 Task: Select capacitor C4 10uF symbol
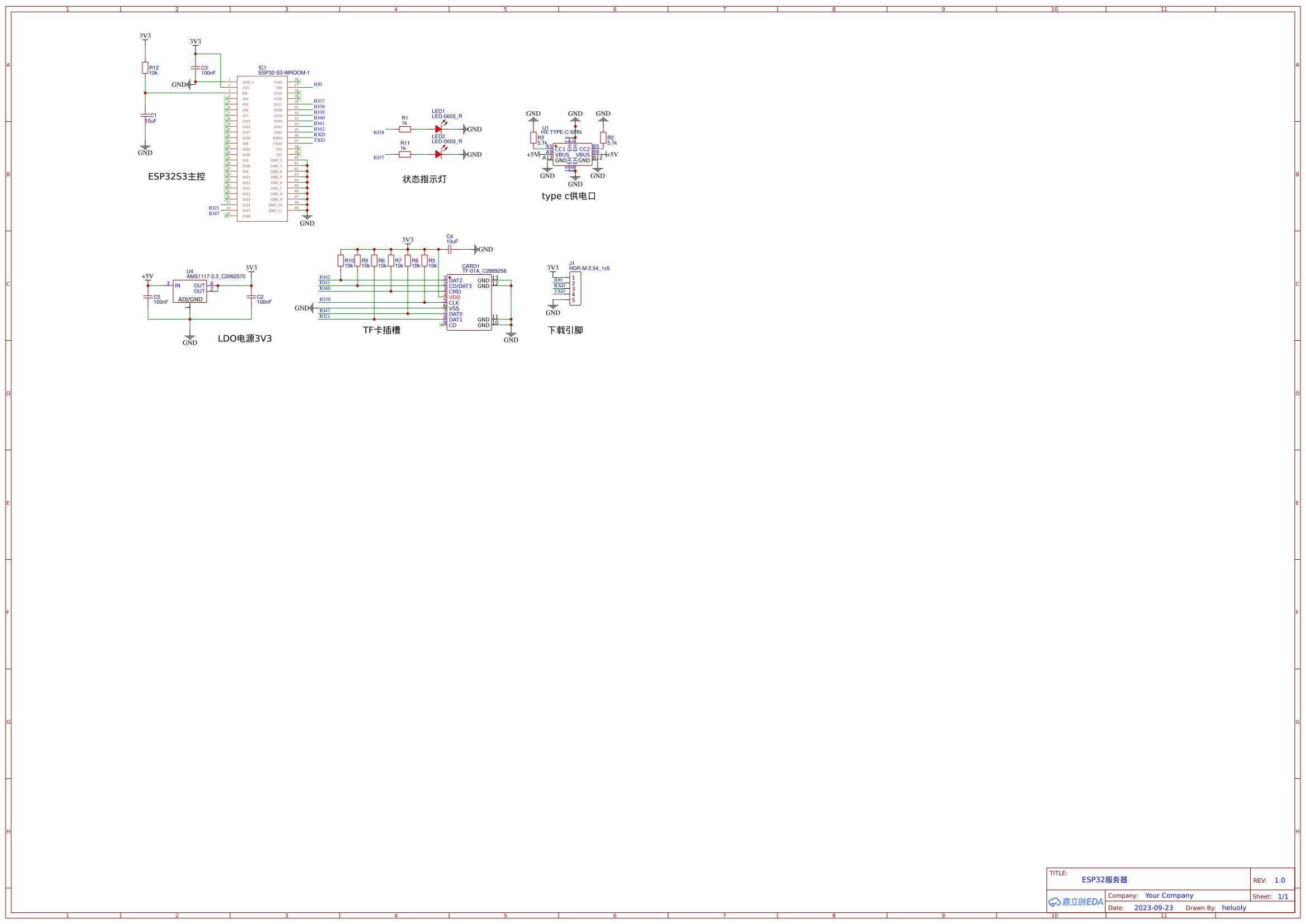(x=449, y=249)
